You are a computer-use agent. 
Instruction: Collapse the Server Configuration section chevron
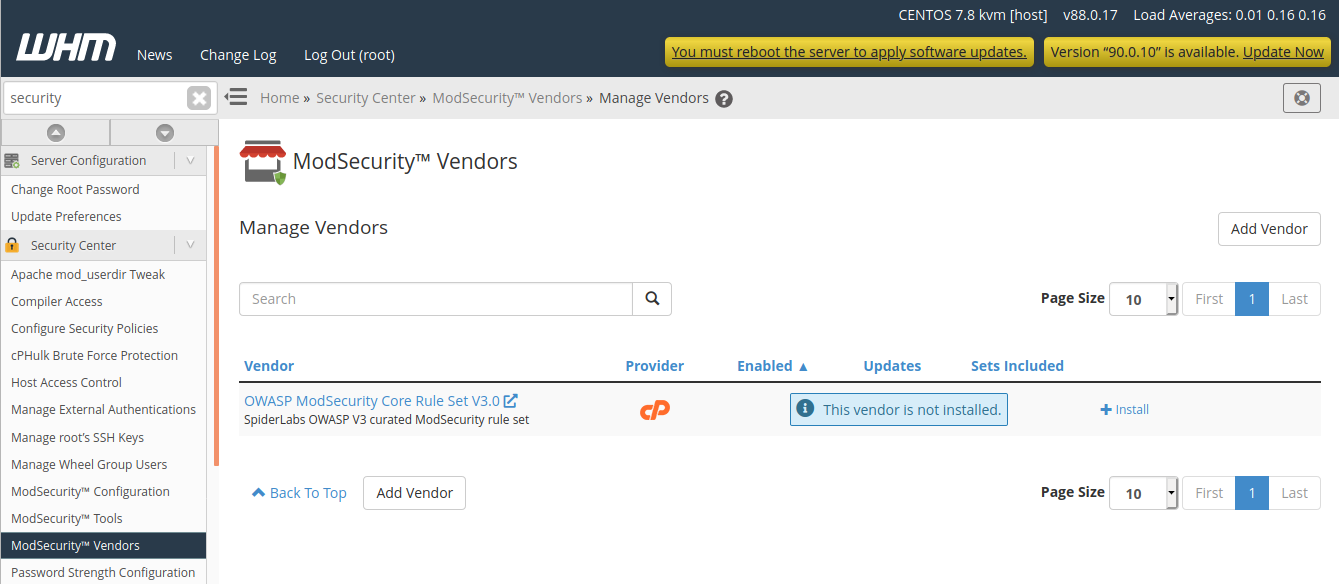[190, 160]
